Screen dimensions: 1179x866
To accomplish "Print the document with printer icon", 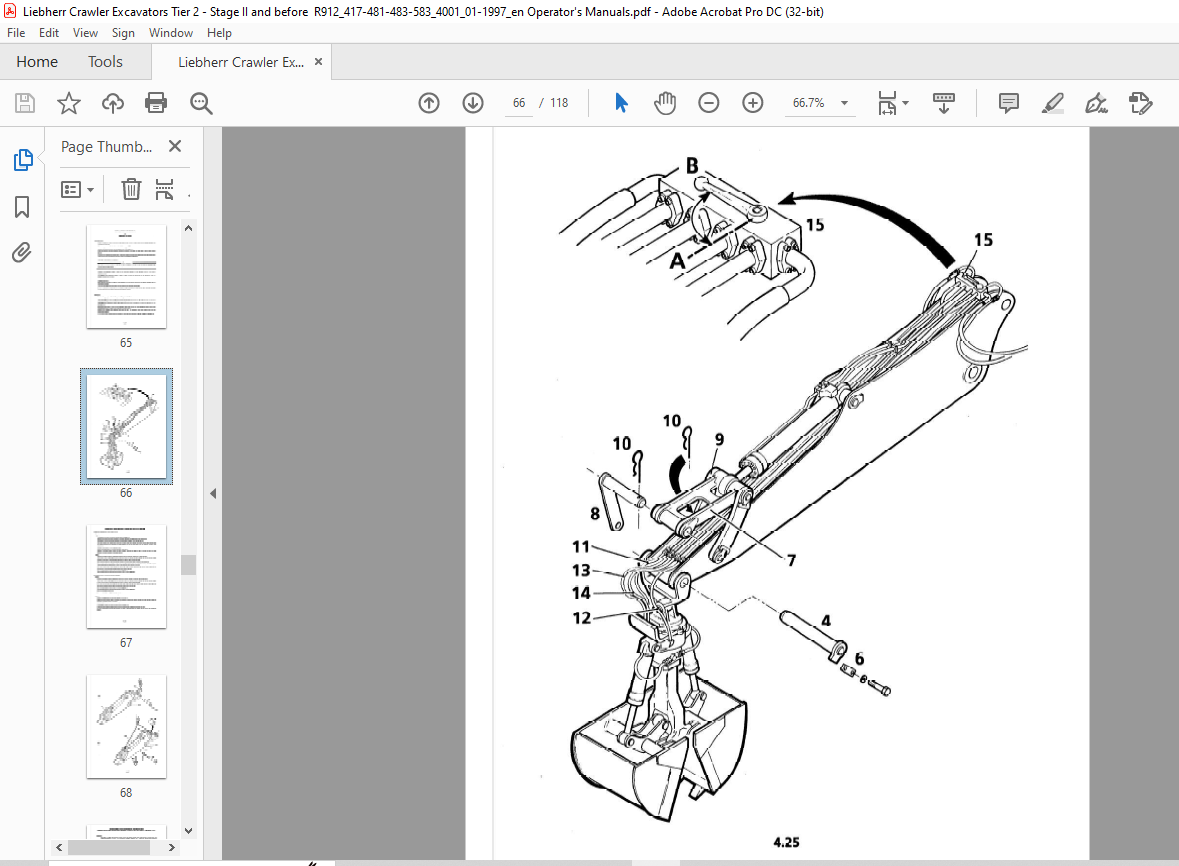I will pos(156,103).
